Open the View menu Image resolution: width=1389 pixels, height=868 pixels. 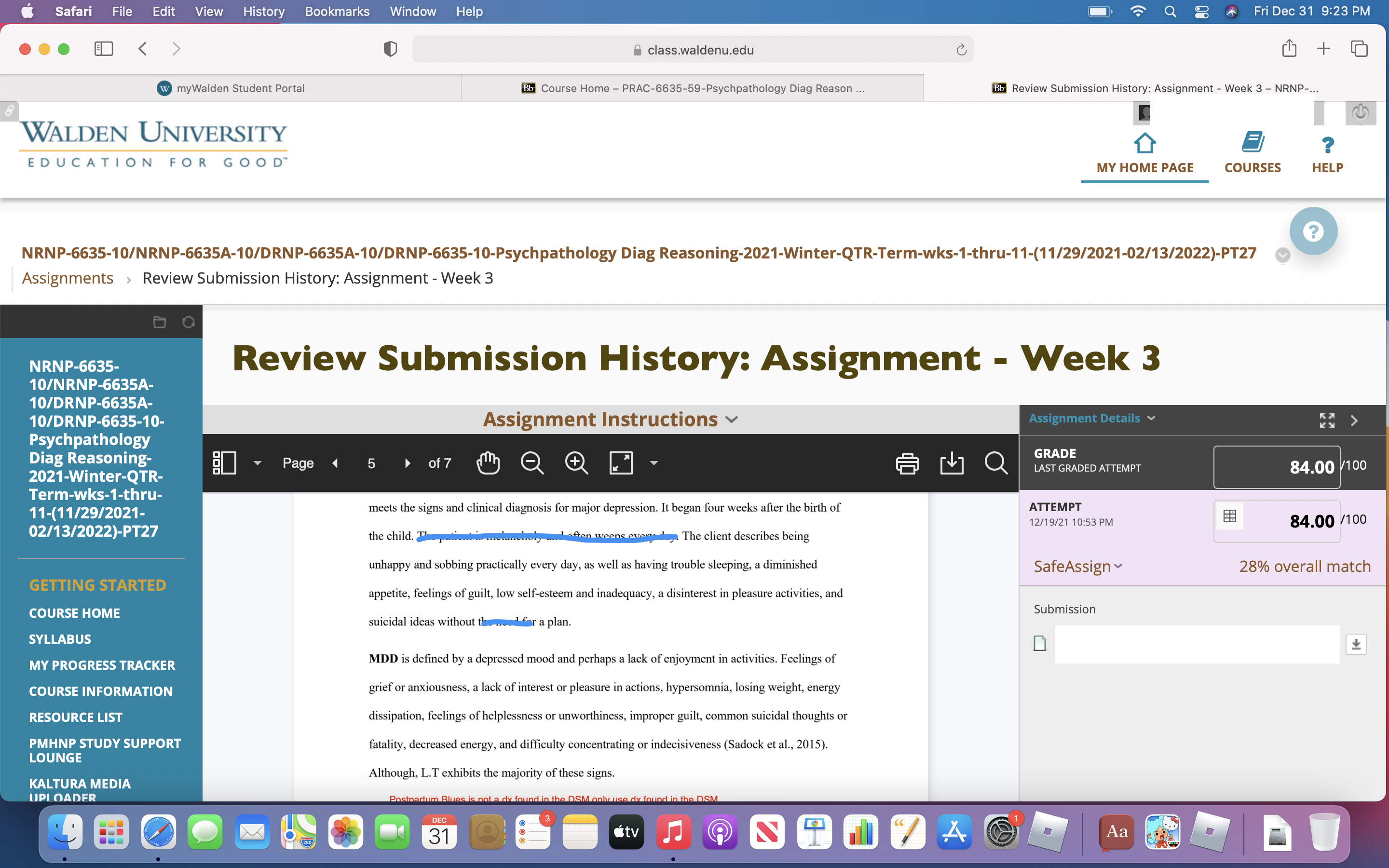(x=208, y=12)
